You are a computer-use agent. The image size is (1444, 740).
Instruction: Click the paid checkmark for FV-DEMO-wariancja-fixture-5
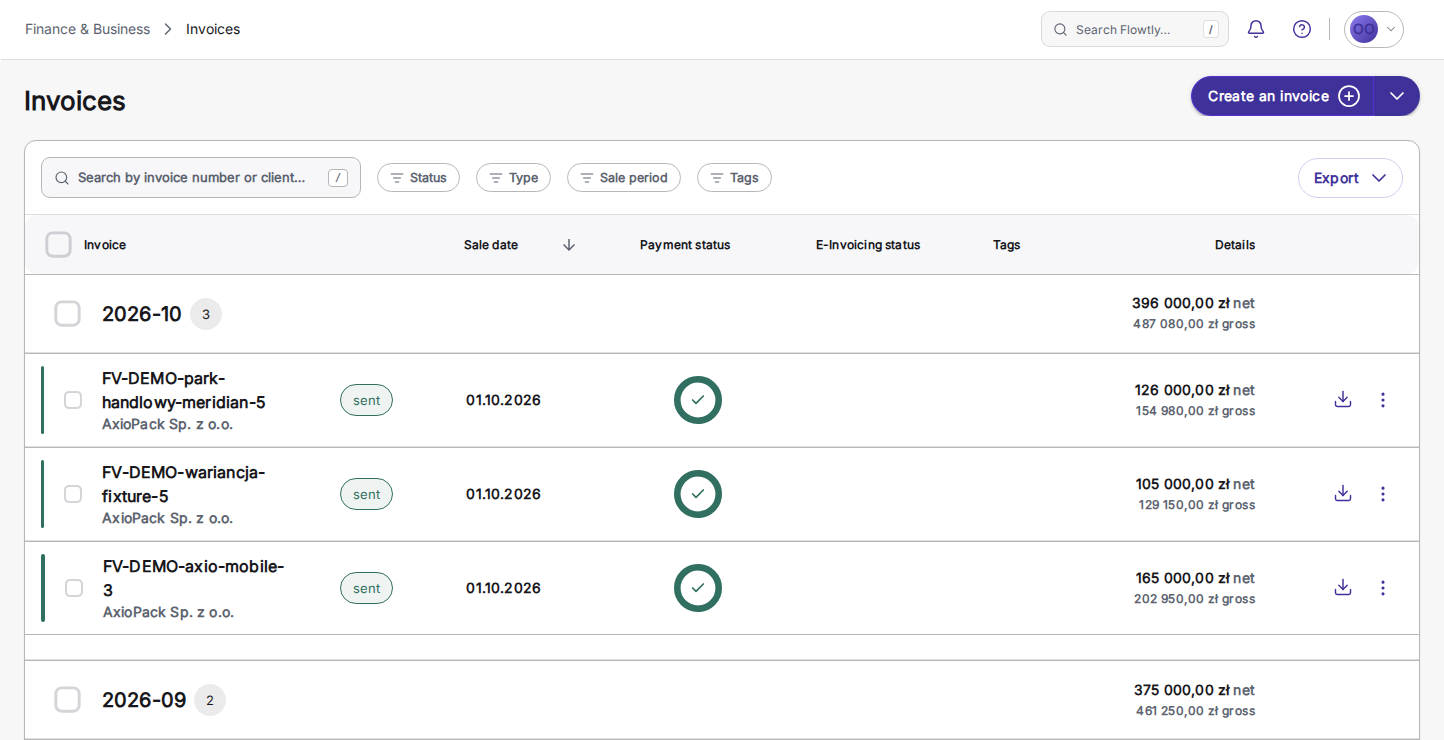[698, 494]
